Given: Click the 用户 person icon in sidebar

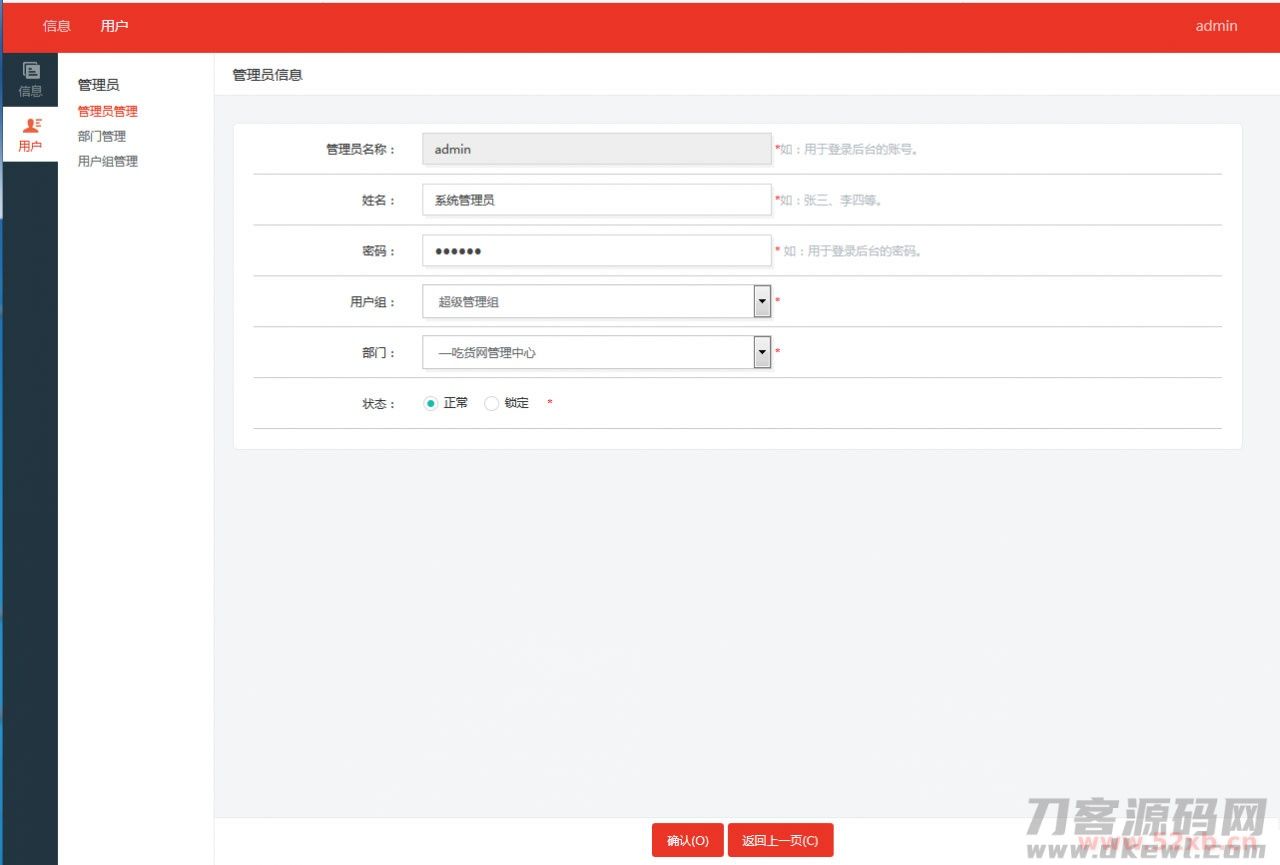Looking at the screenshot, I should tap(31, 125).
